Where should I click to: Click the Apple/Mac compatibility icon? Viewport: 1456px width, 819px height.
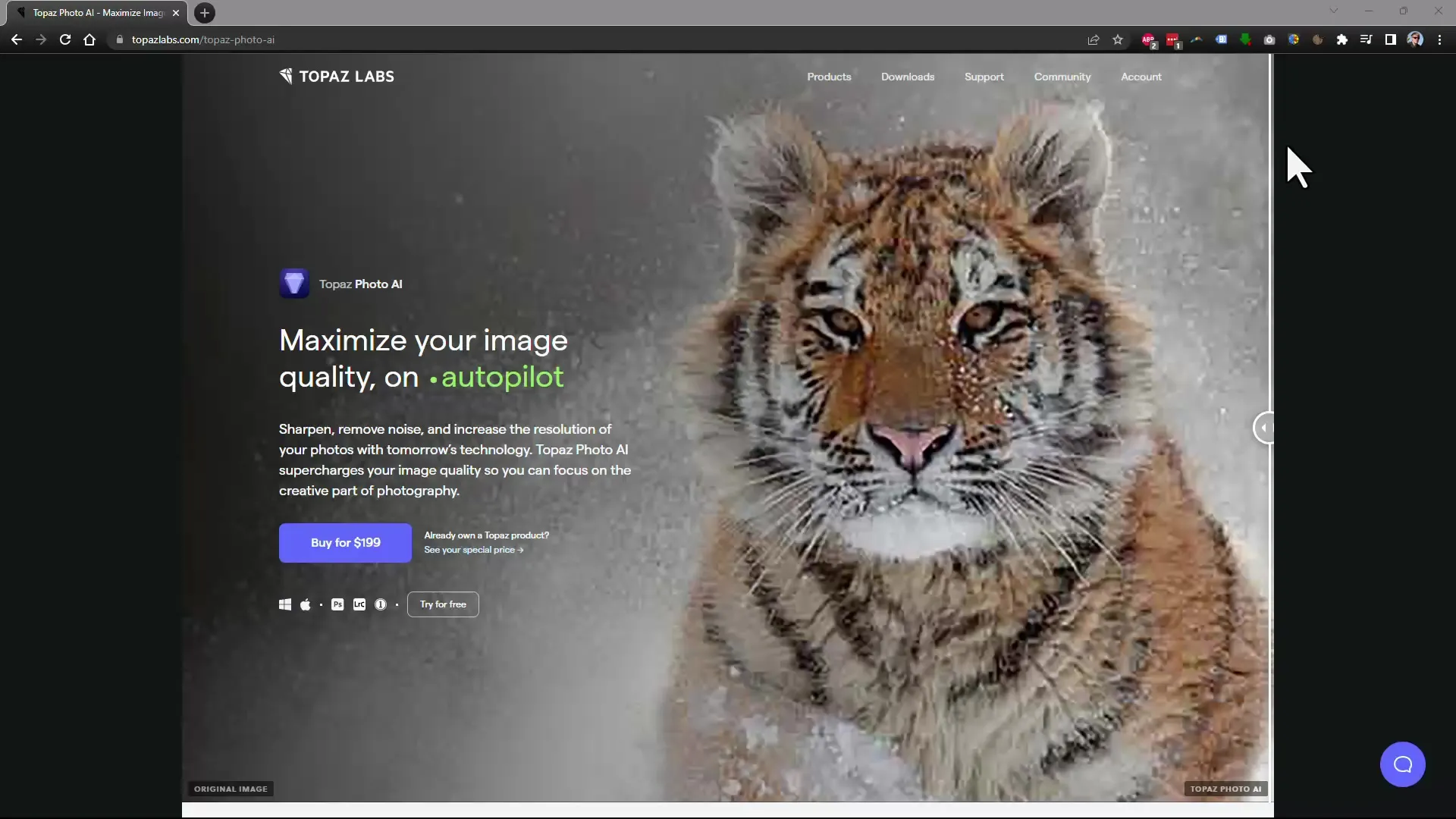point(304,604)
